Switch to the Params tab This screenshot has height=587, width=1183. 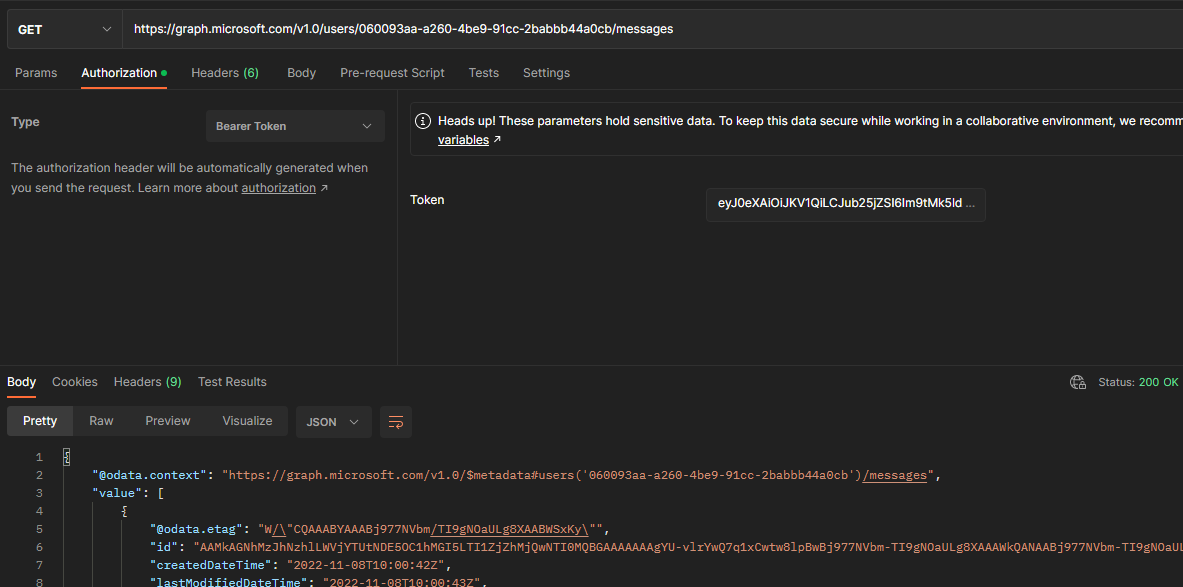(35, 73)
